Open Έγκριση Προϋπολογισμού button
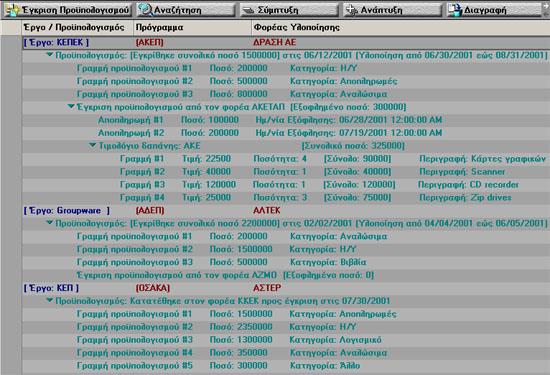The height and width of the screenshot is (375, 550). pos(68,10)
